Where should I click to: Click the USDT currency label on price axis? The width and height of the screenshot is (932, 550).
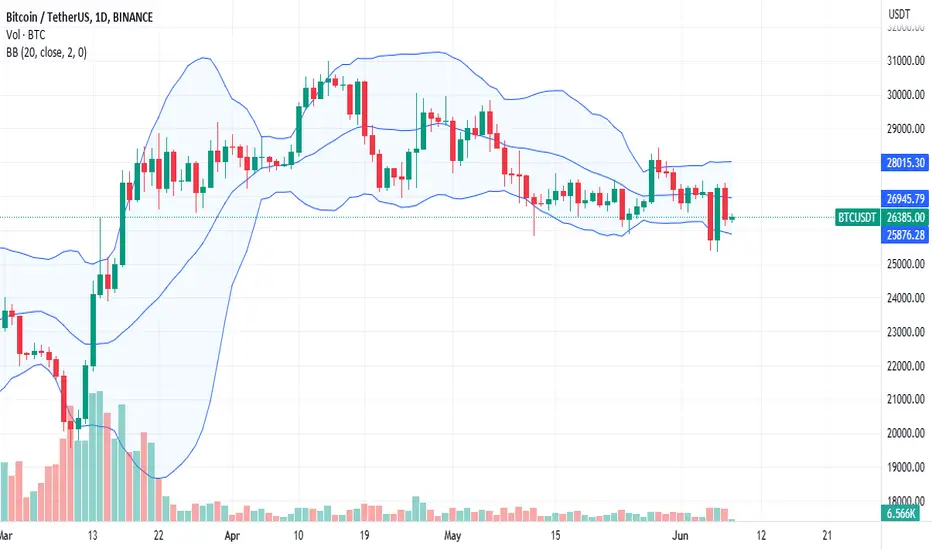(899, 14)
